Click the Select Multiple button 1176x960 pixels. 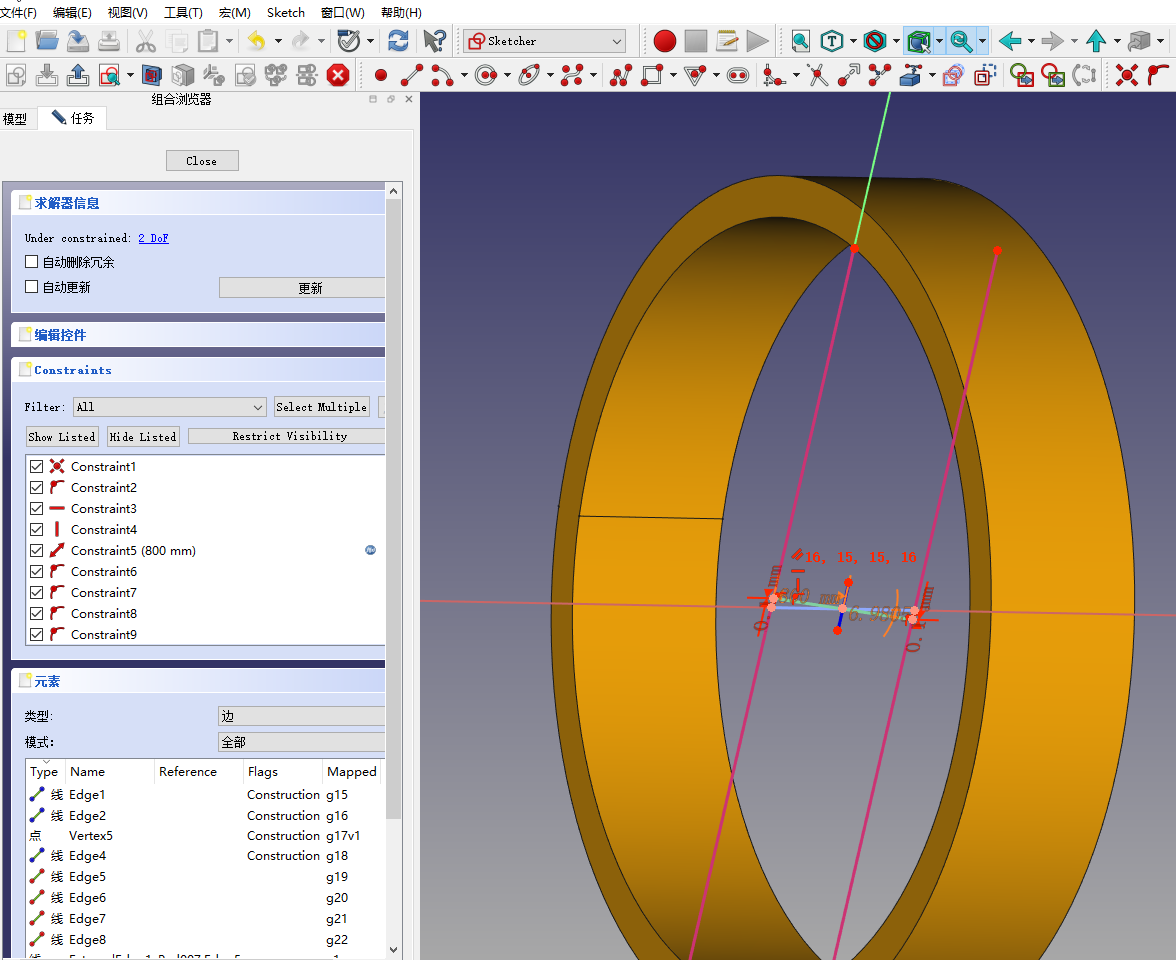point(322,406)
